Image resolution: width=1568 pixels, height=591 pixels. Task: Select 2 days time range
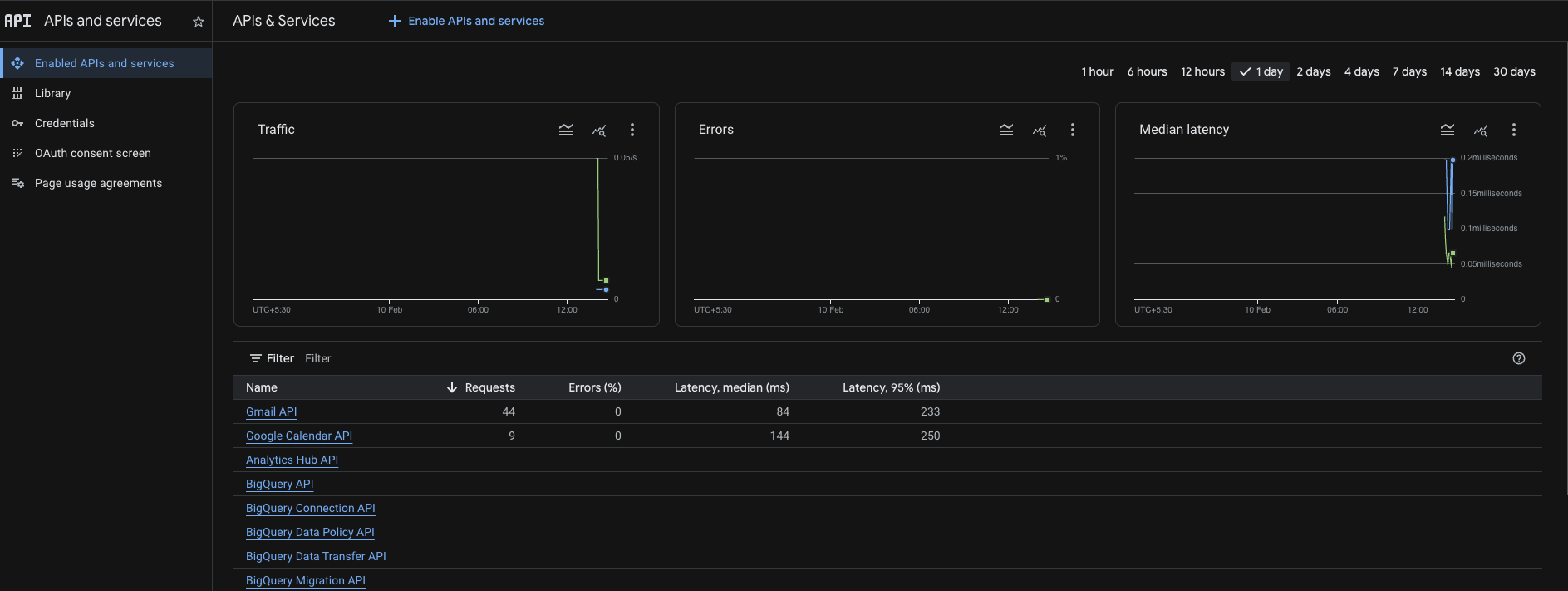(x=1314, y=71)
